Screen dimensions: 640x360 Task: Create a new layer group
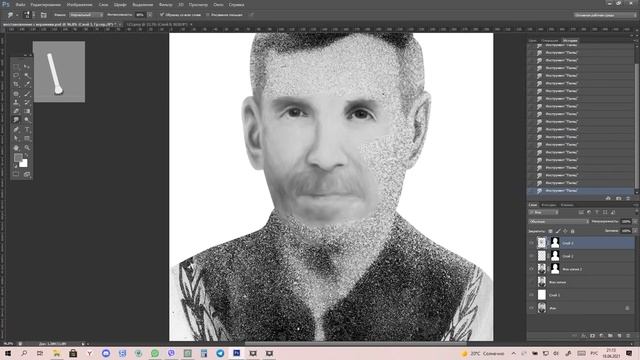tap(610, 336)
